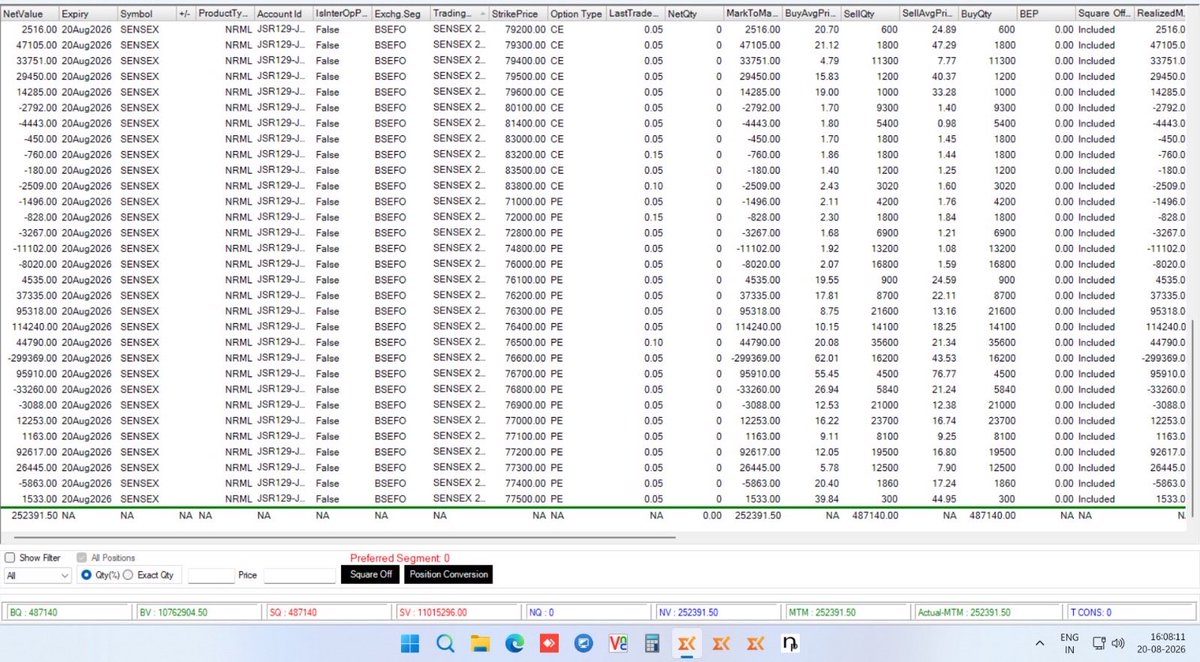Click the BV : 10762904.50 status field
Screen dimensions: 1200x662
(x=197, y=612)
